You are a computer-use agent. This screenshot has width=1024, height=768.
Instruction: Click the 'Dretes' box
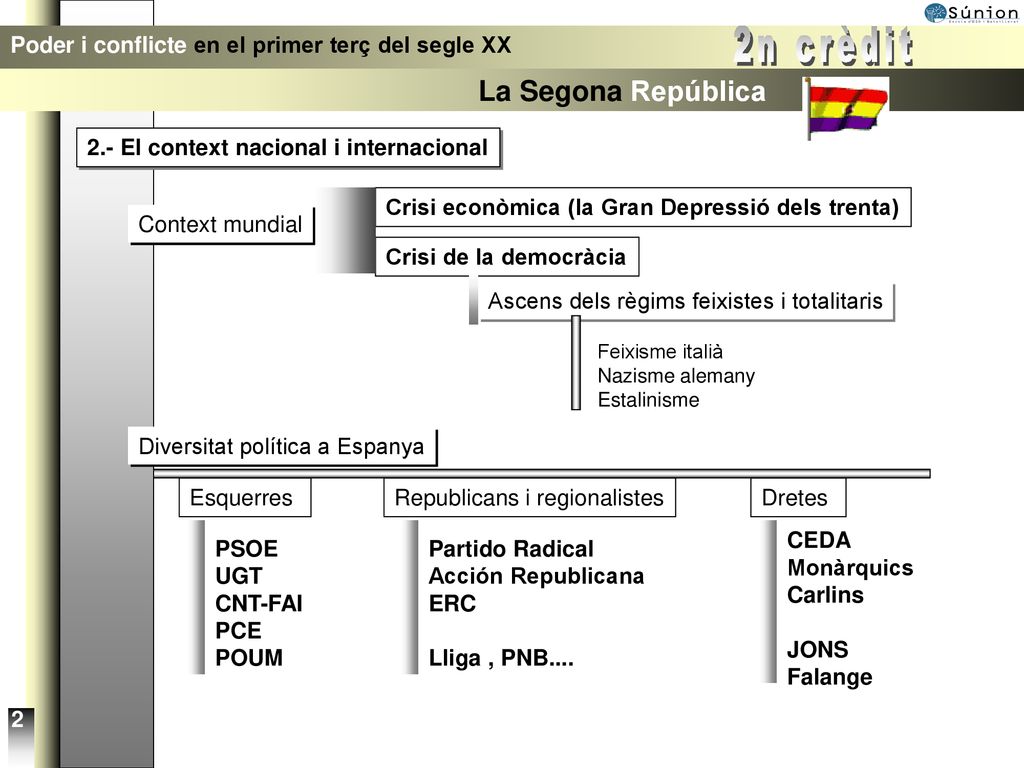(798, 498)
